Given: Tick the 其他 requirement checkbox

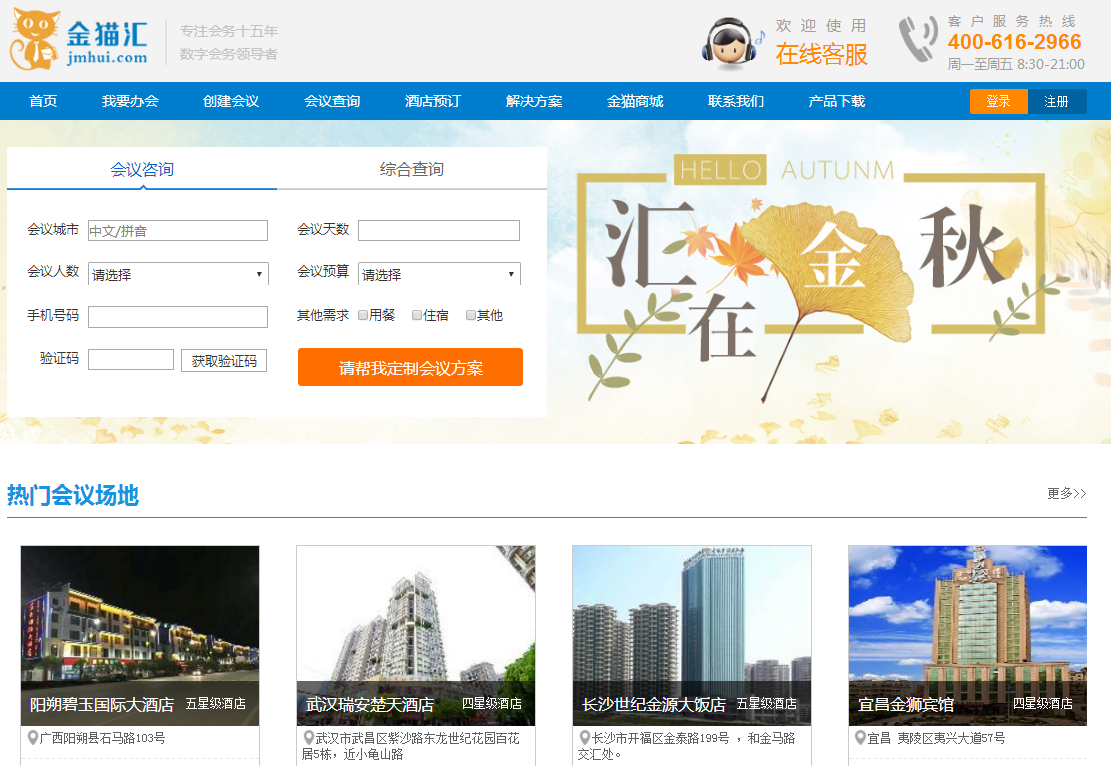Looking at the screenshot, I should [471, 315].
